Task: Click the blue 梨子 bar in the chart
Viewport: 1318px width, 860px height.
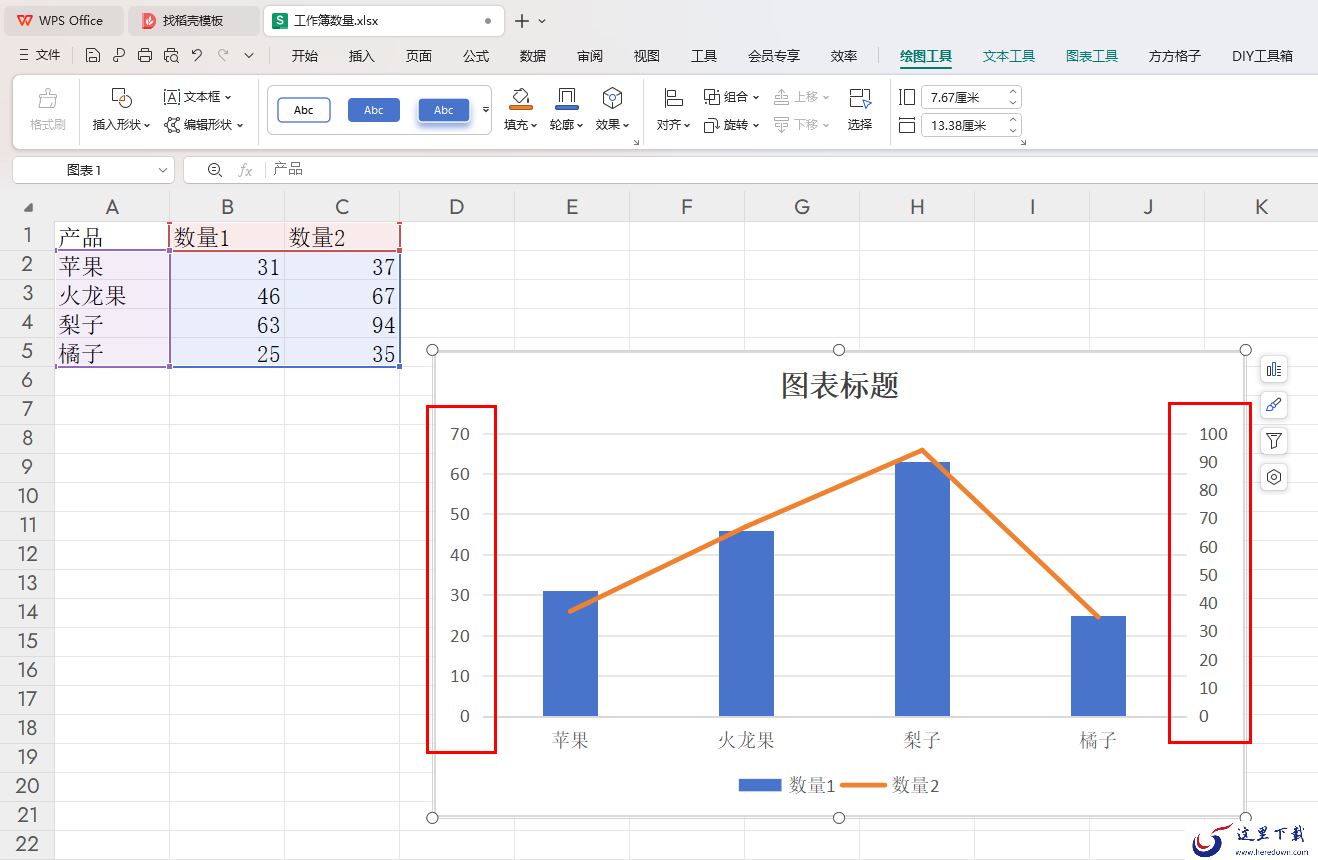Action: 922,589
